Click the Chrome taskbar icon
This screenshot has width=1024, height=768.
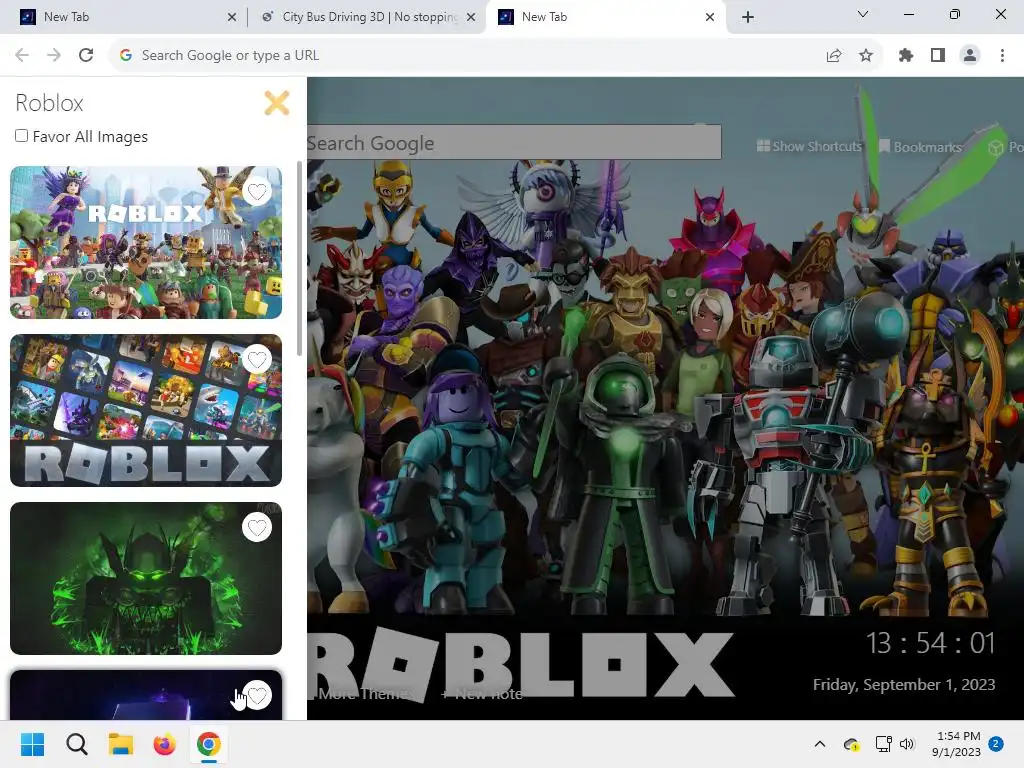[x=209, y=744]
